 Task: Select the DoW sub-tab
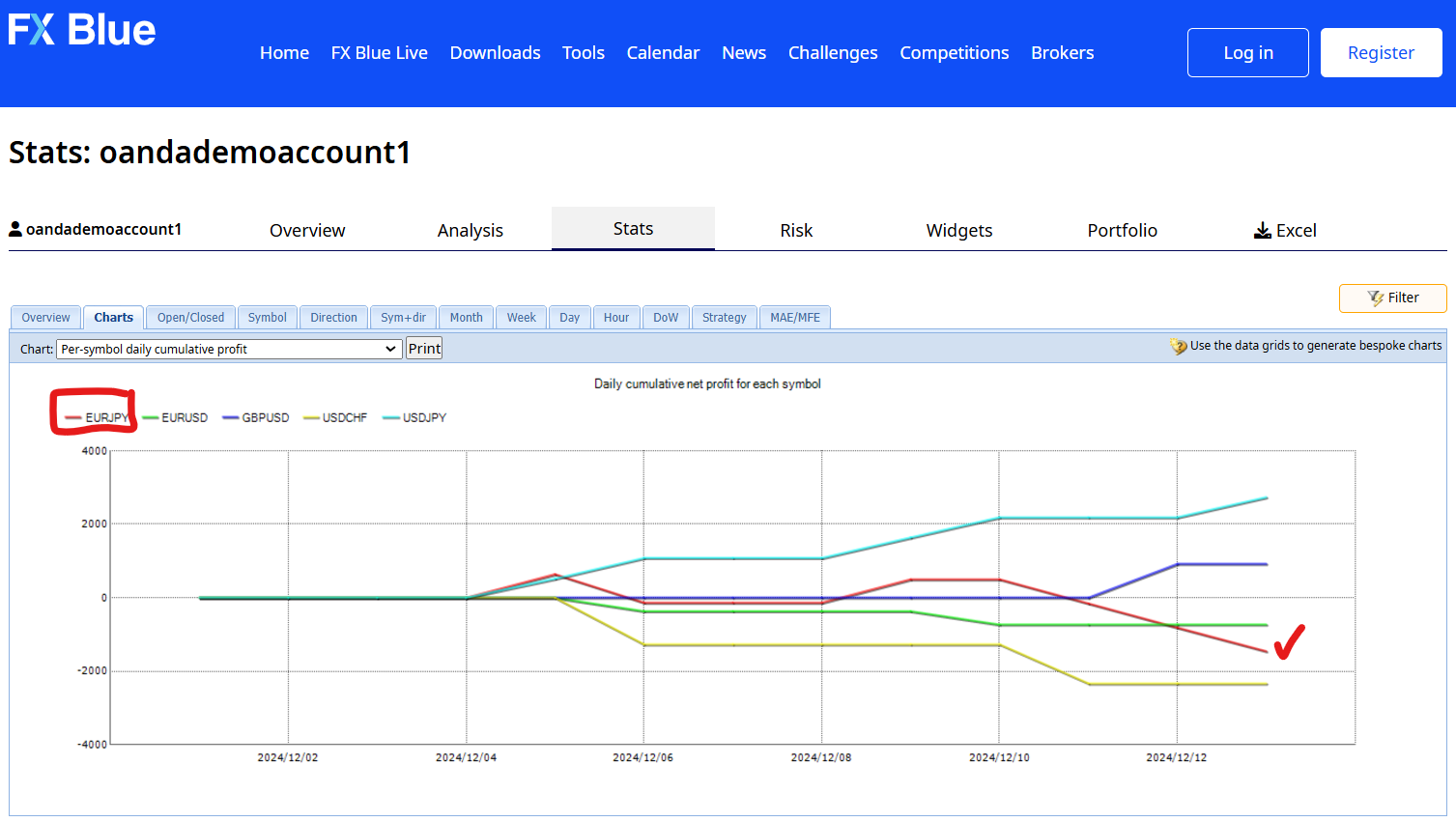point(666,318)
